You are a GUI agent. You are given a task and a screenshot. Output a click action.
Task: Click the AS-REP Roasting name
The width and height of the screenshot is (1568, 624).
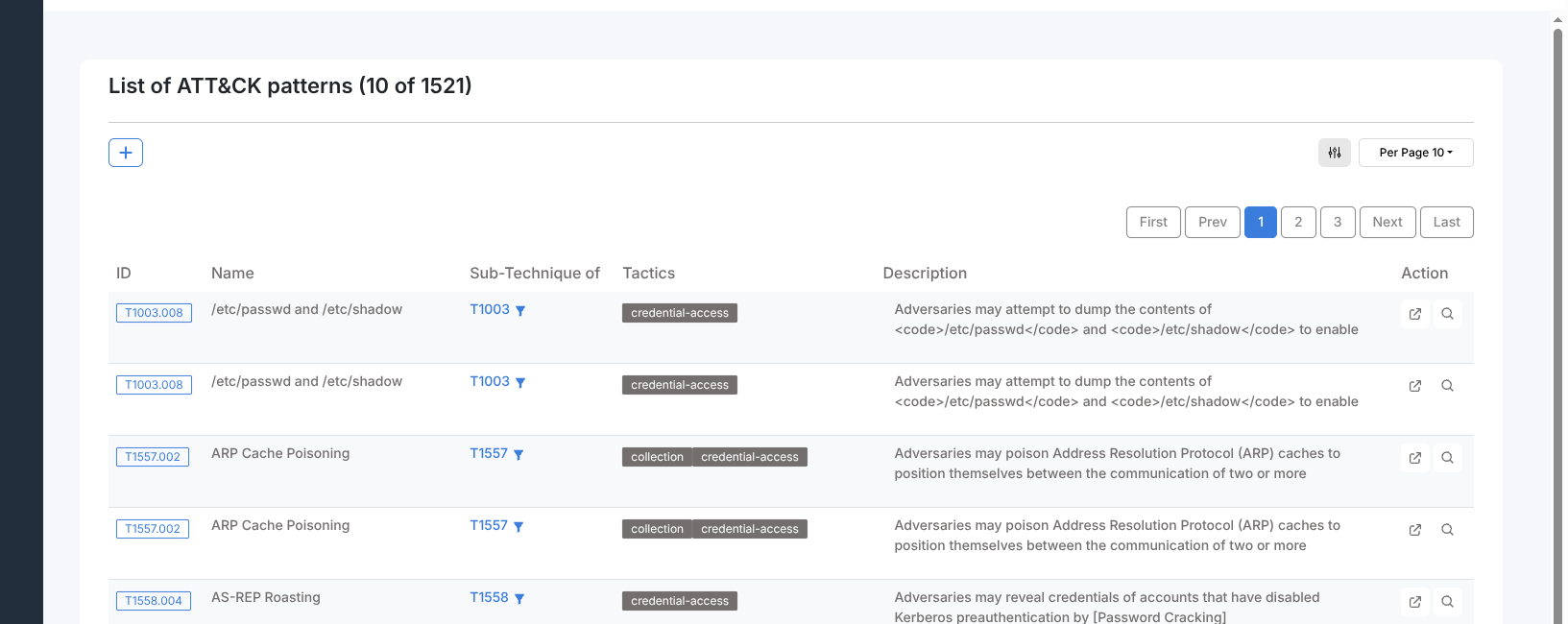coord(266,597)
